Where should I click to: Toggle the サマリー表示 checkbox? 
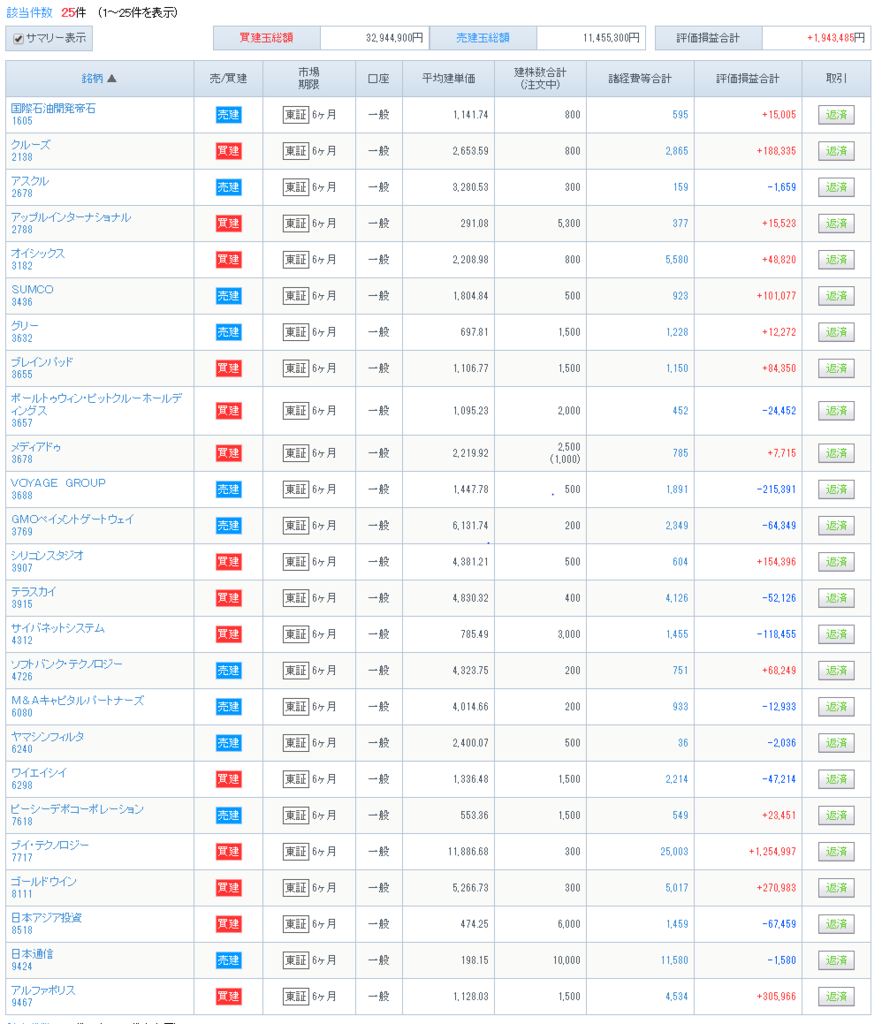click(x=18, y=39)
